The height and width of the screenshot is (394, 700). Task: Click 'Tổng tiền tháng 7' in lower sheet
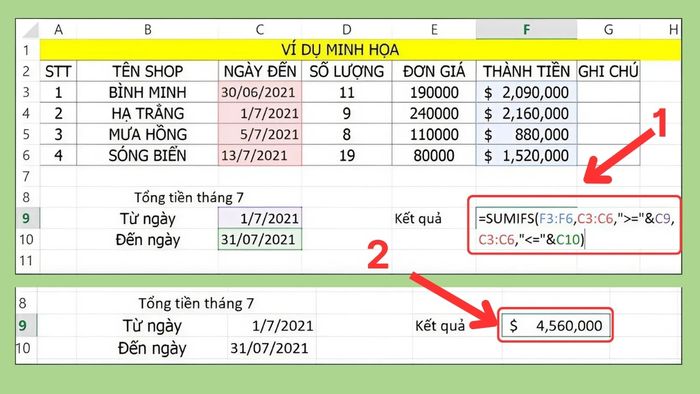click(x=196, y=303)
